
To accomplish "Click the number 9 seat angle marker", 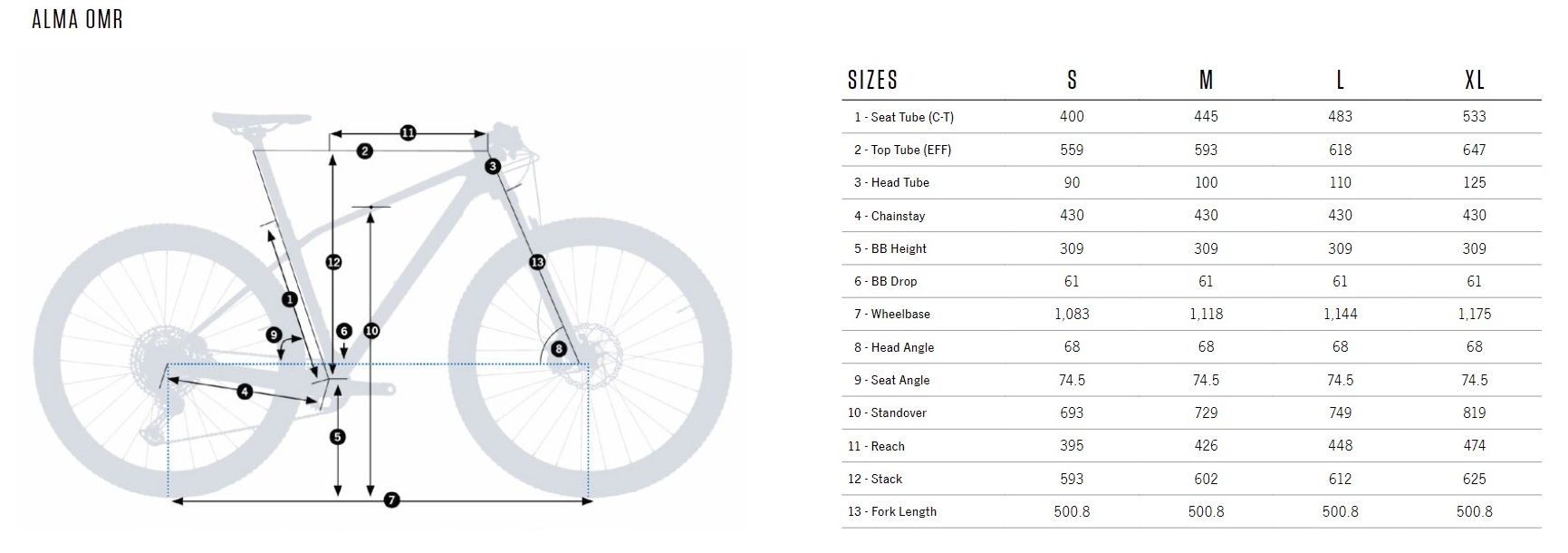I will tap(274, 335).
